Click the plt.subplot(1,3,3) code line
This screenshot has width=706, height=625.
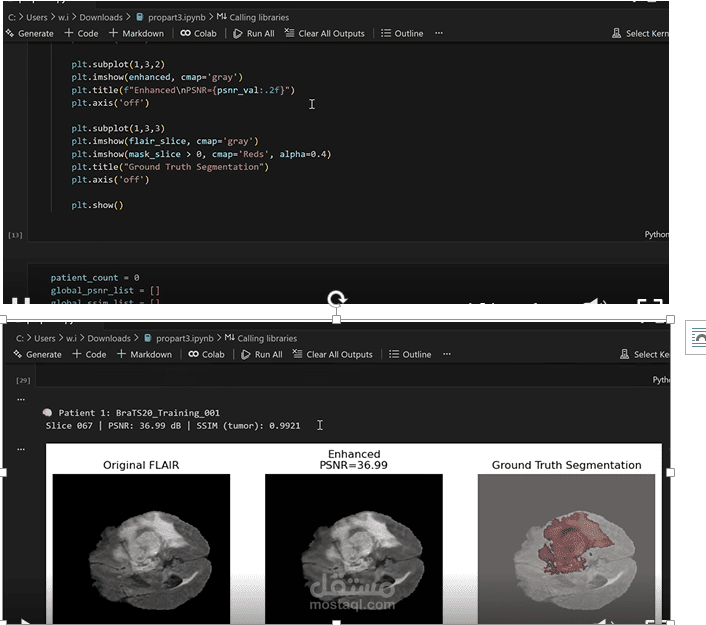coord(118,128)
